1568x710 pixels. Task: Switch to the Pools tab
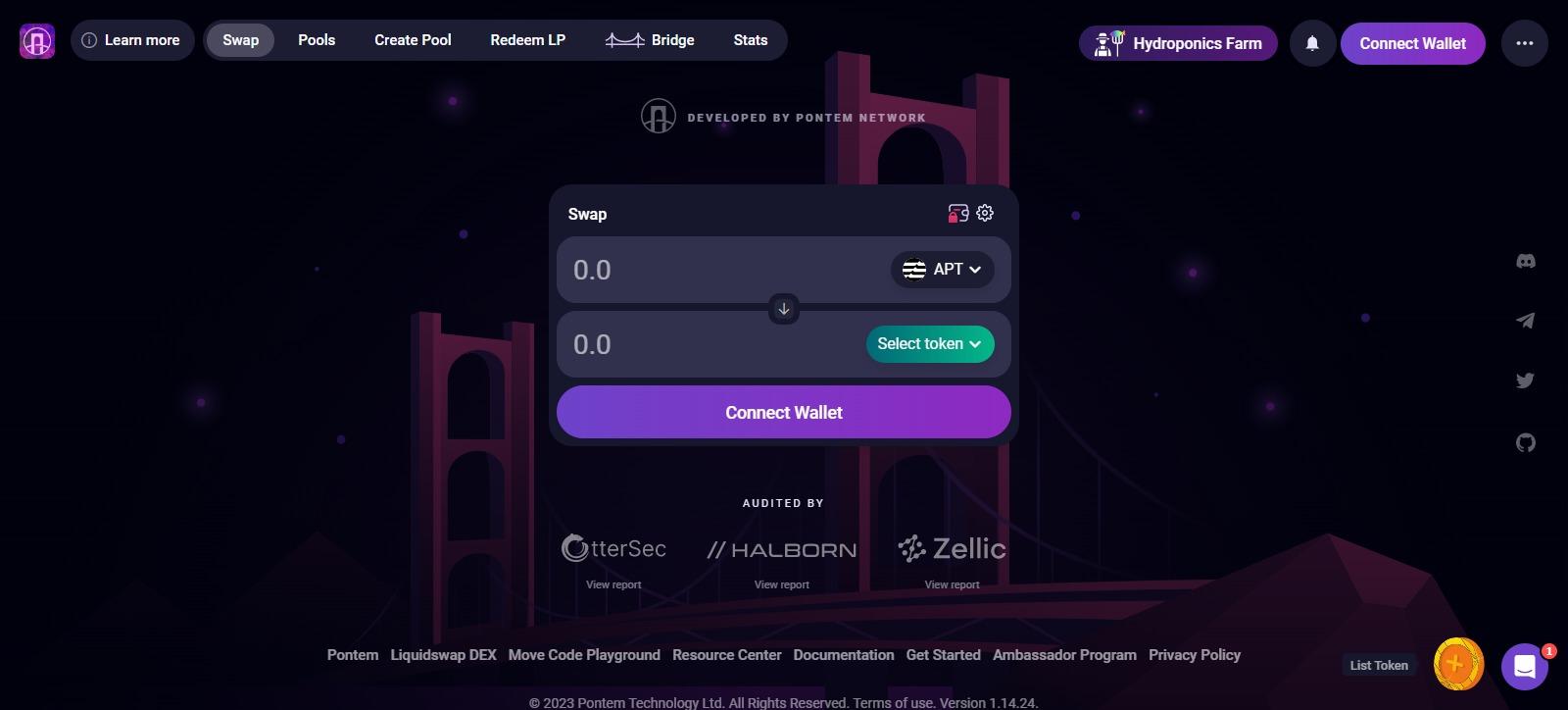click(317, 40)
